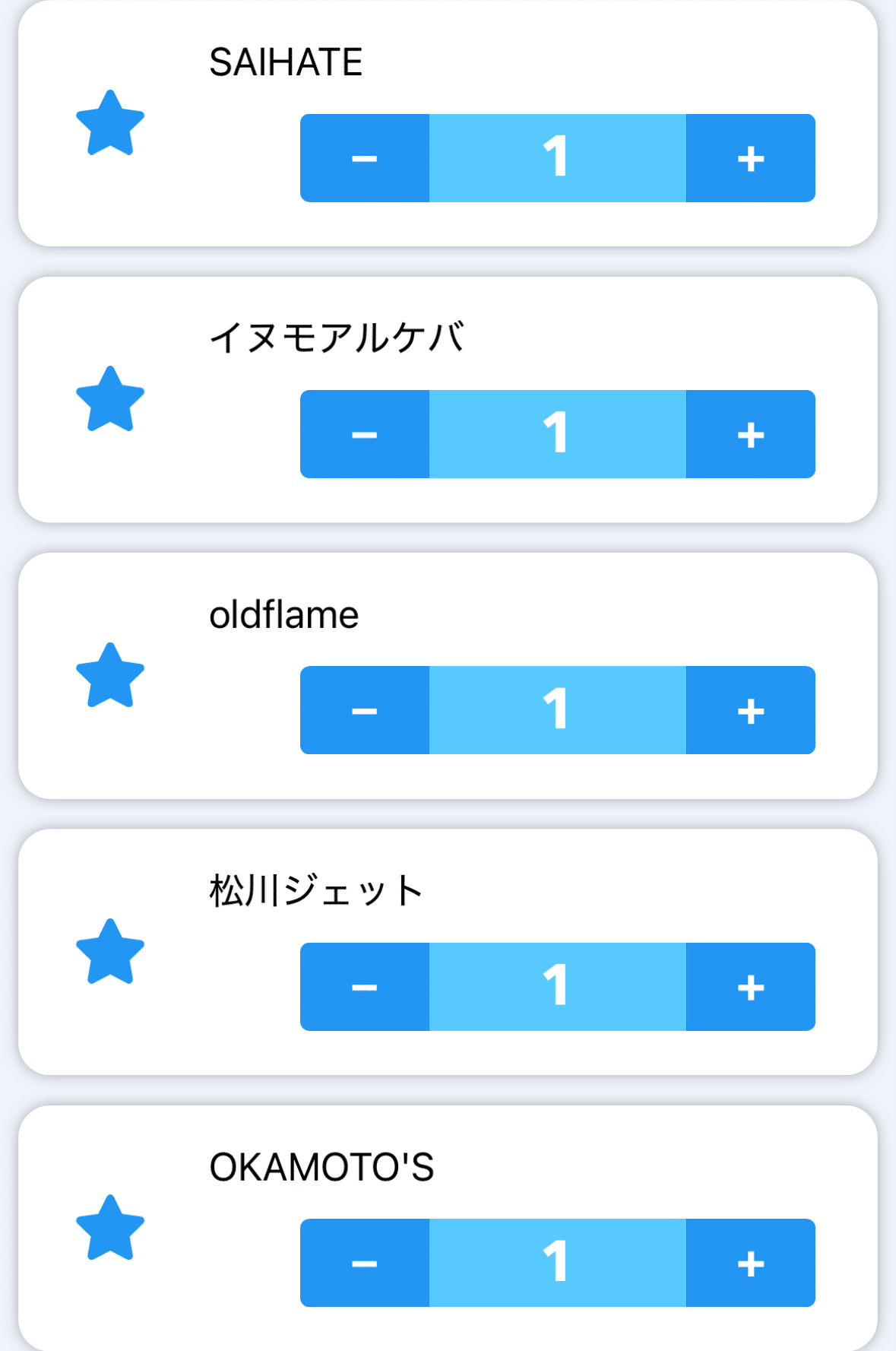Tap the plus button for 松川ジェット
Viewport: 896px width, 1351px height.
coord(750,987)
